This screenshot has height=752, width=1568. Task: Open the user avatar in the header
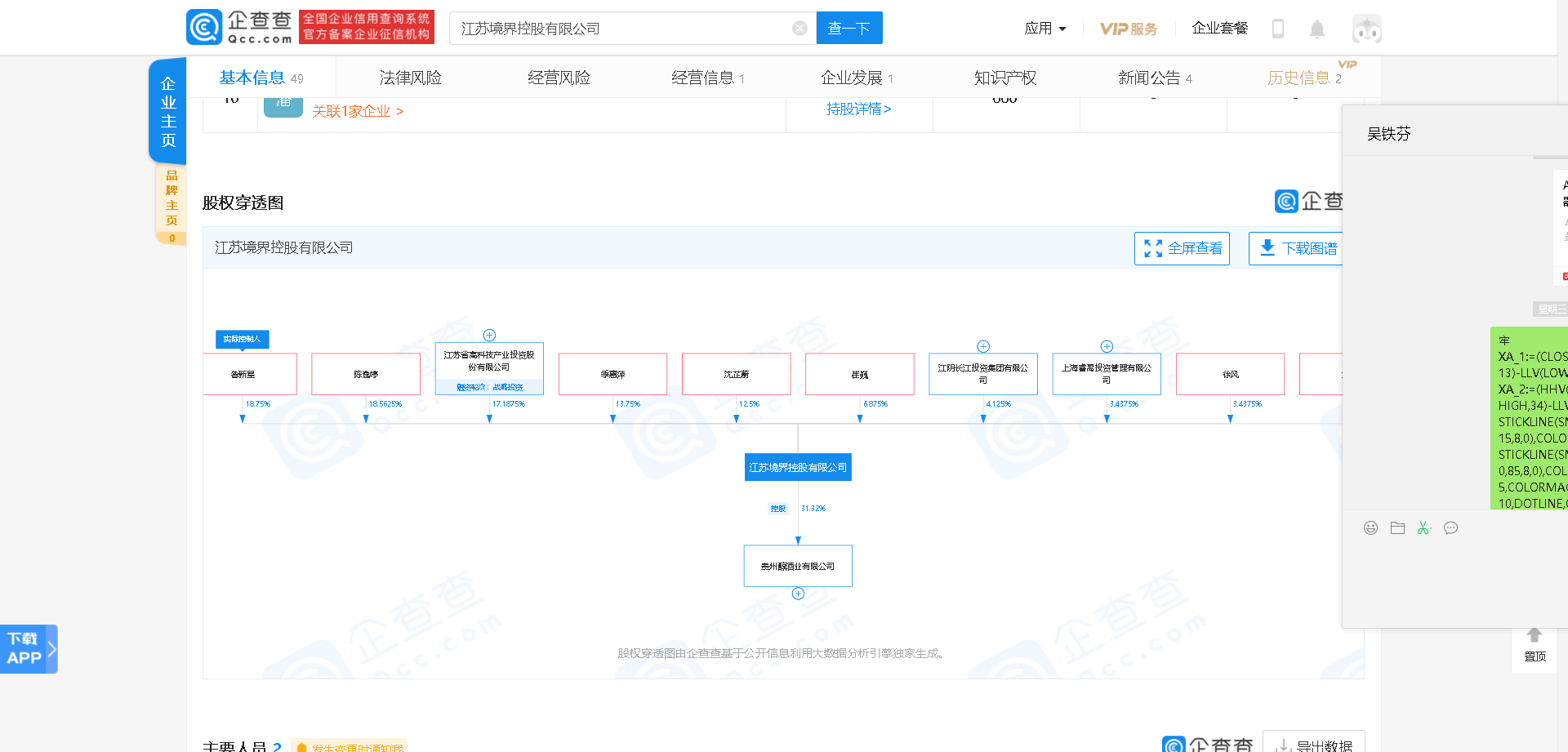point(1366,29)
